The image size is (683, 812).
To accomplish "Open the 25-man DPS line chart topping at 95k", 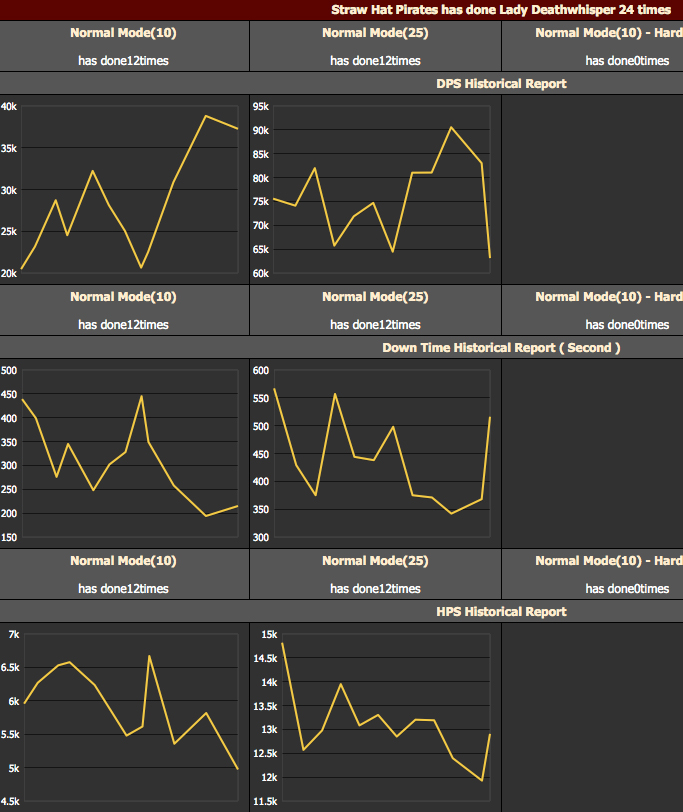I will pos(381,189).
